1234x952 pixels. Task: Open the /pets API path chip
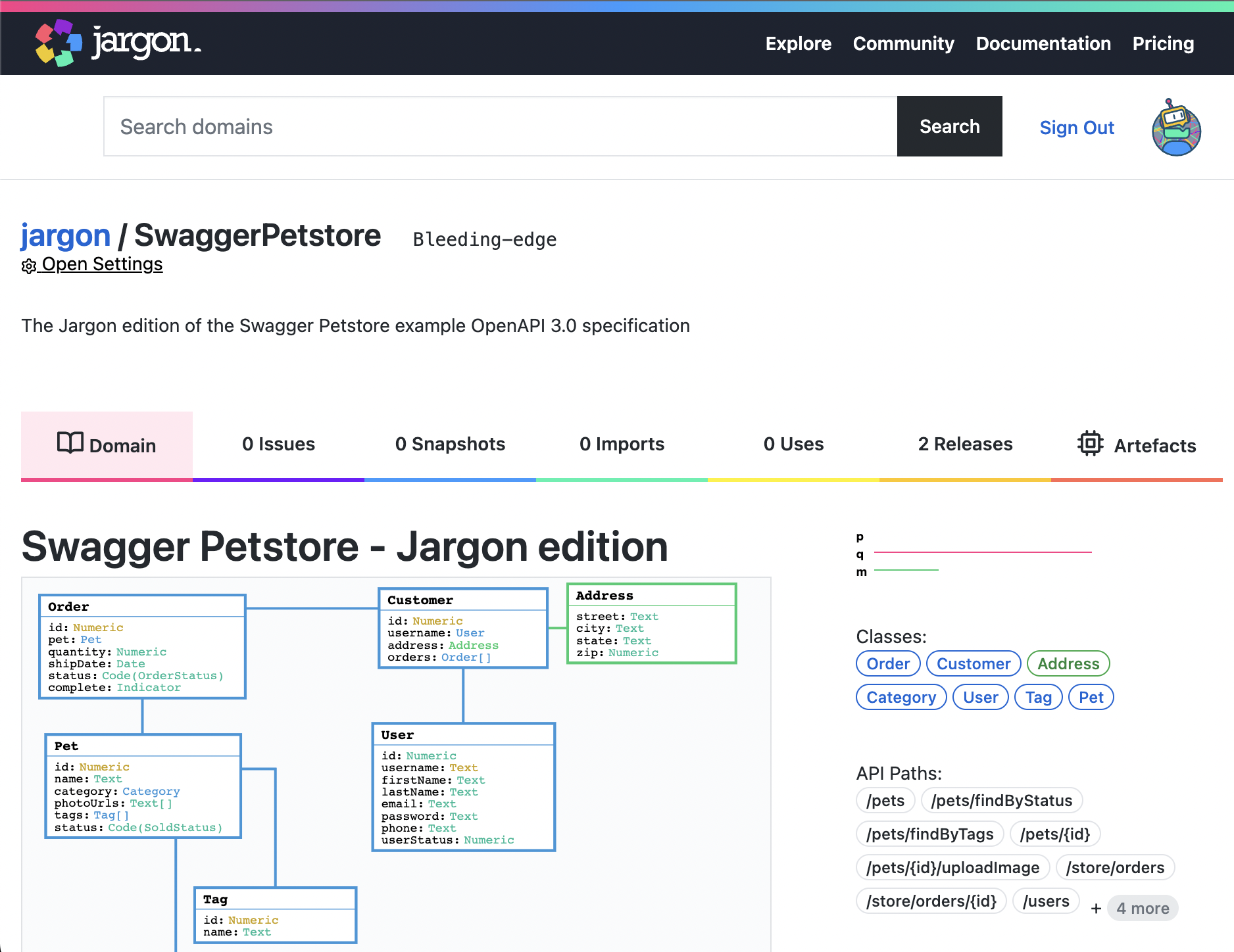click(885, 800)
